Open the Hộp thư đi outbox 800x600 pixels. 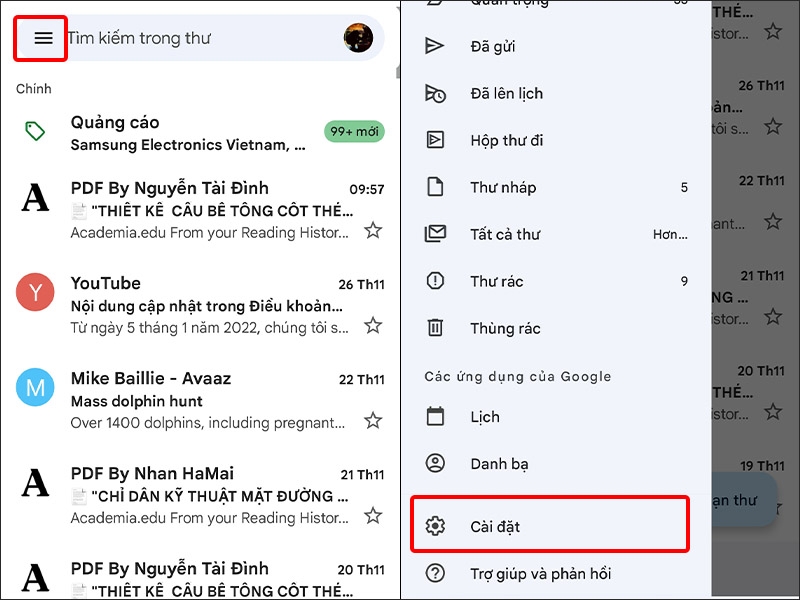[x=510, y=140]
